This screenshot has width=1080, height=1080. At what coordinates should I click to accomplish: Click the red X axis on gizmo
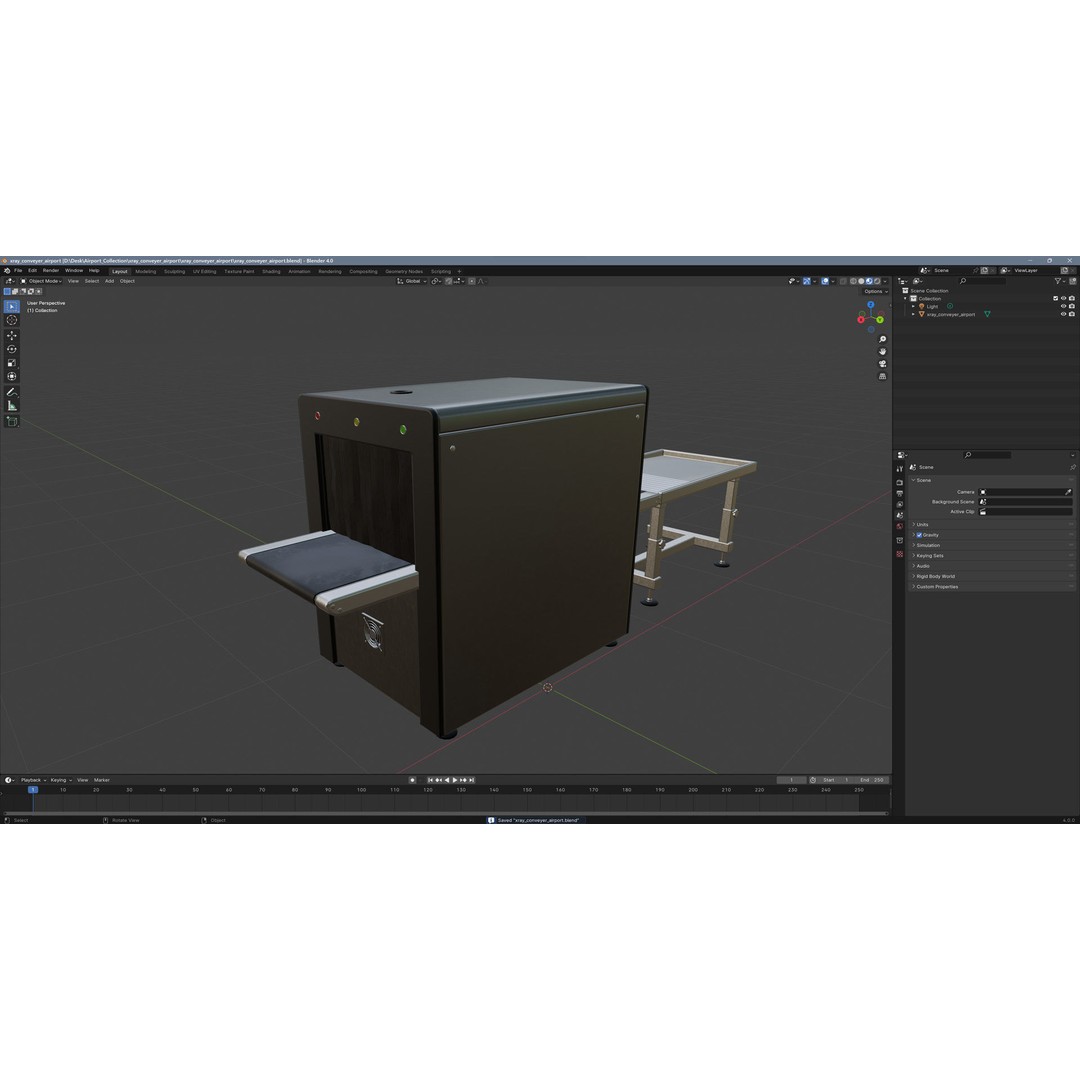[x=861, y=320]
